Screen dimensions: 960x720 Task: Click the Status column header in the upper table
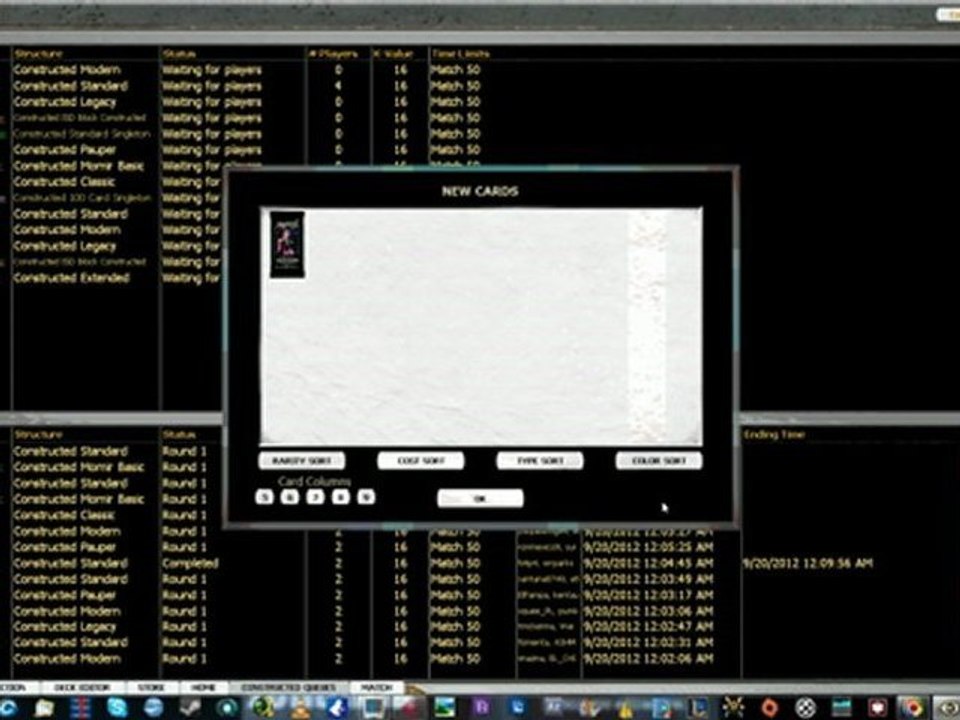[x=179, y=54]
